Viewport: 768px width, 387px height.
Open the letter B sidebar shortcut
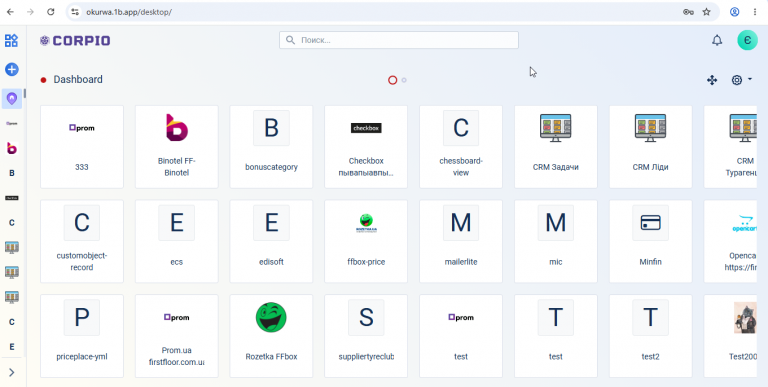point(12,173)
